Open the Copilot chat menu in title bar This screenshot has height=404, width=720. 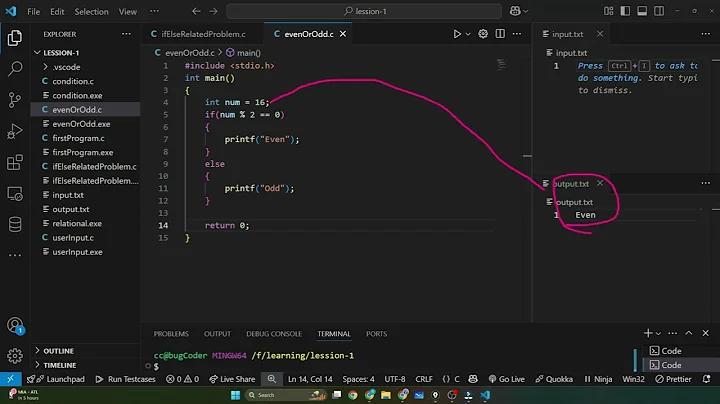coord(518,11)
